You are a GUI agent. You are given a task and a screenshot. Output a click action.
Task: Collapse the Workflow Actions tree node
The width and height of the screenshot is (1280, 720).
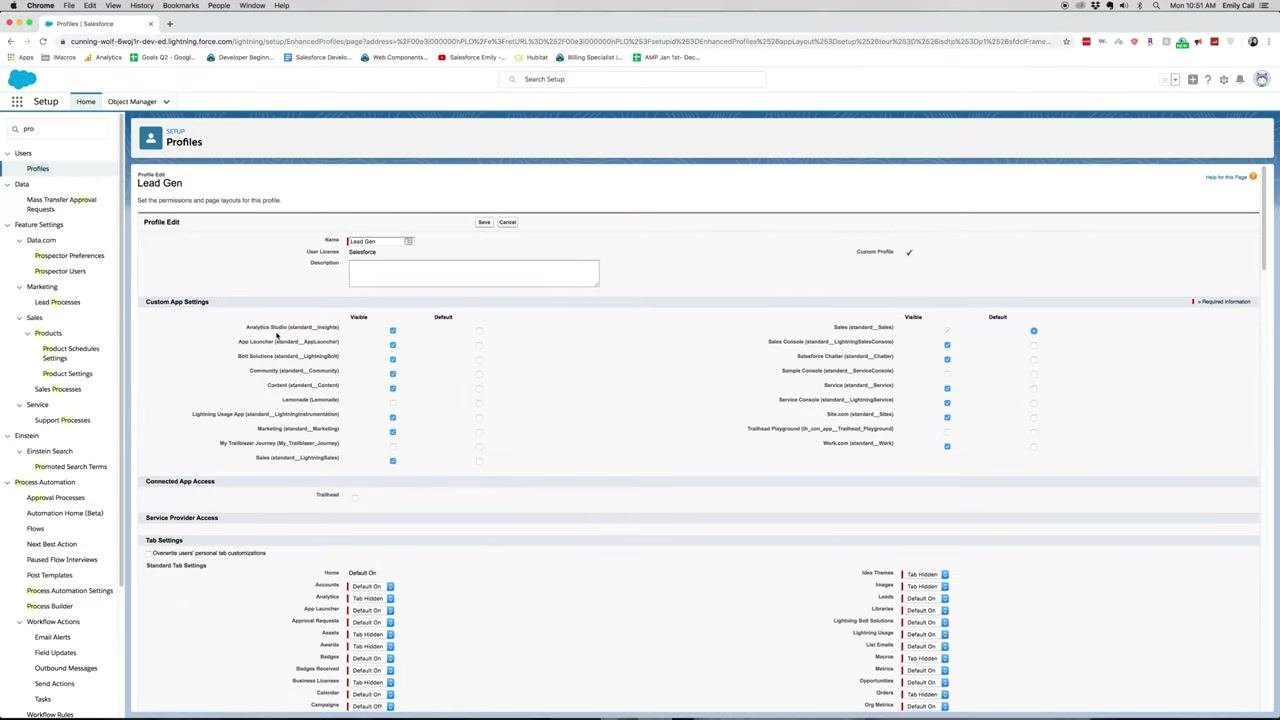19,622
